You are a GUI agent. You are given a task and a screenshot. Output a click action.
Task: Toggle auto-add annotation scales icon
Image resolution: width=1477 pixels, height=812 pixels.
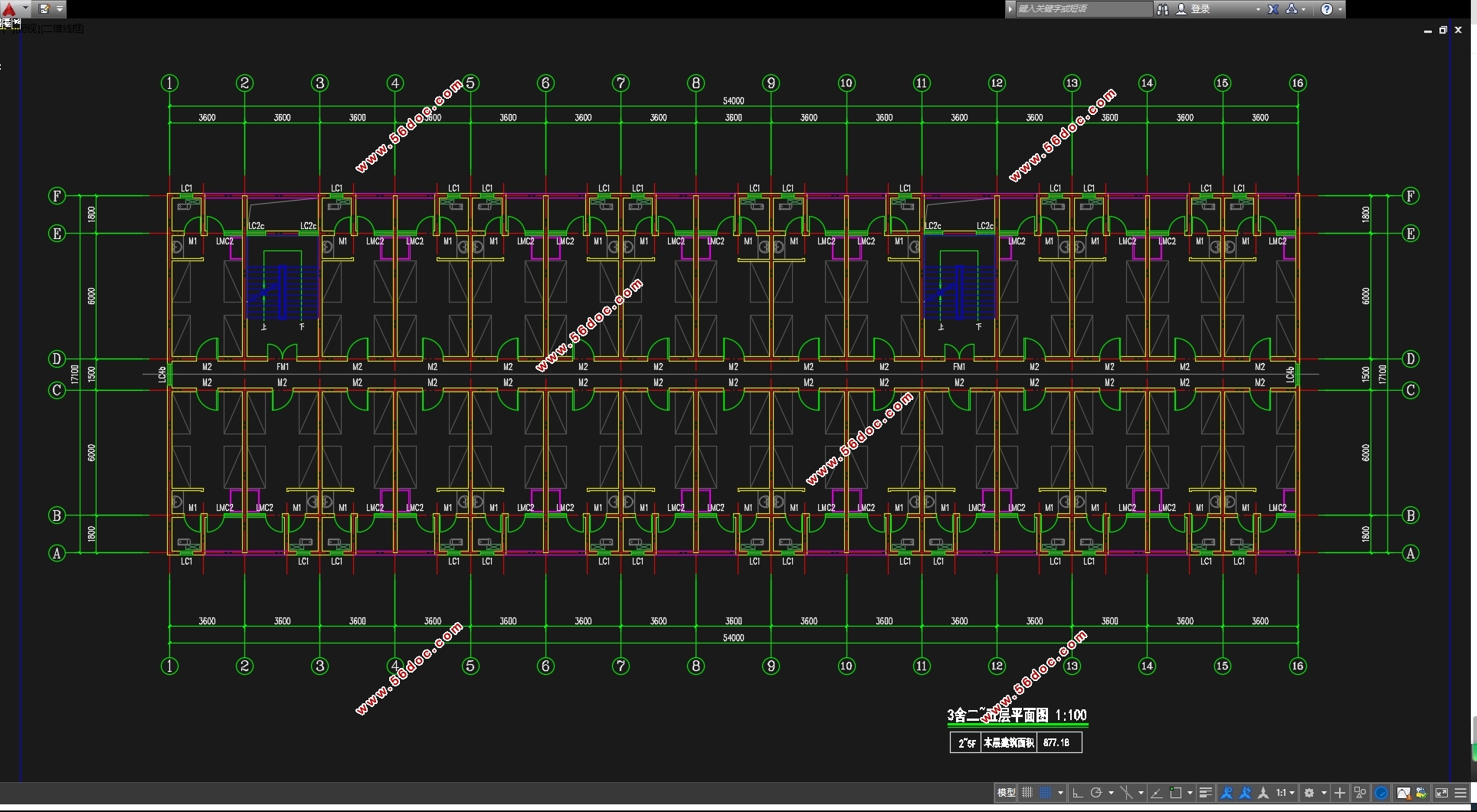1245,793
